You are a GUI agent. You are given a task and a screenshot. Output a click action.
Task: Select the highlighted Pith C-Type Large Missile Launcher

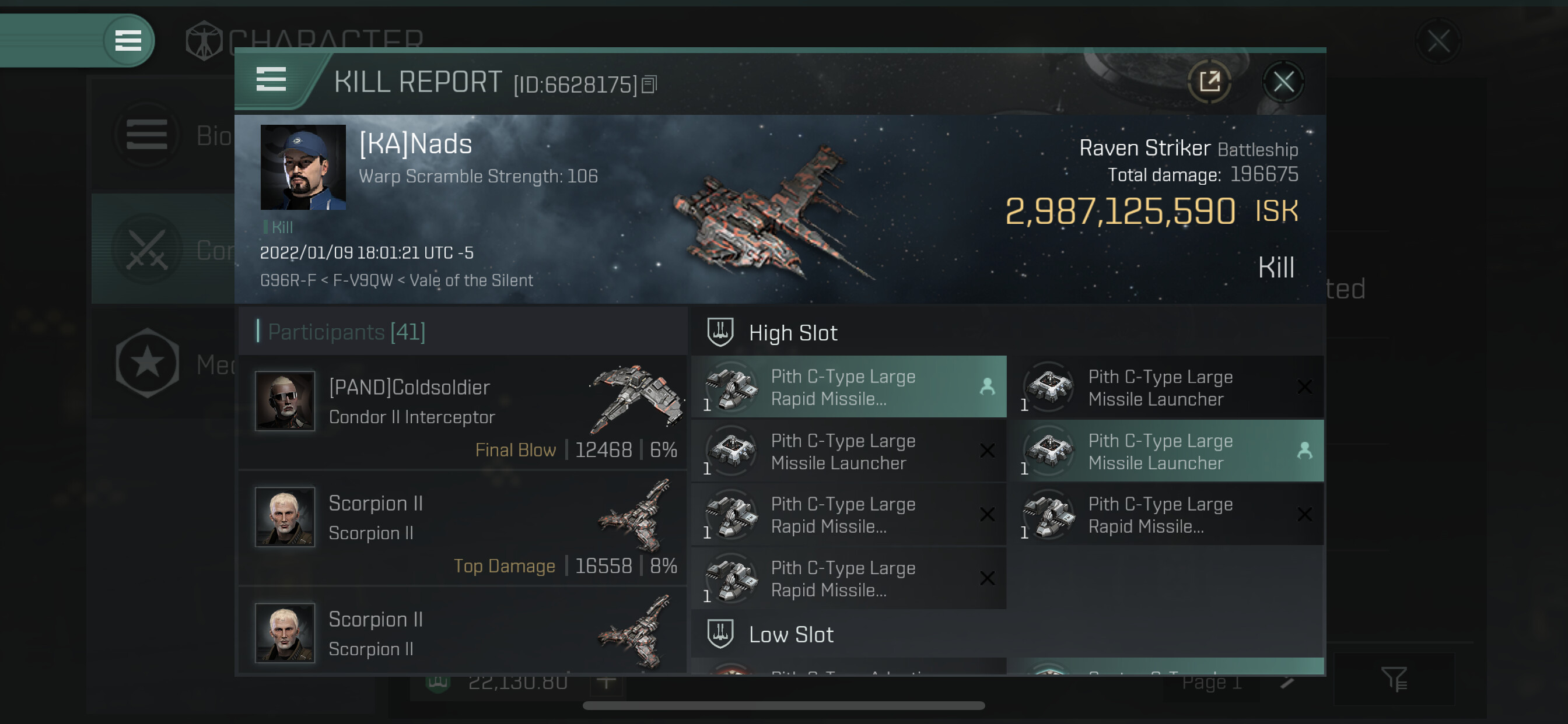[x=1165, y=451]
